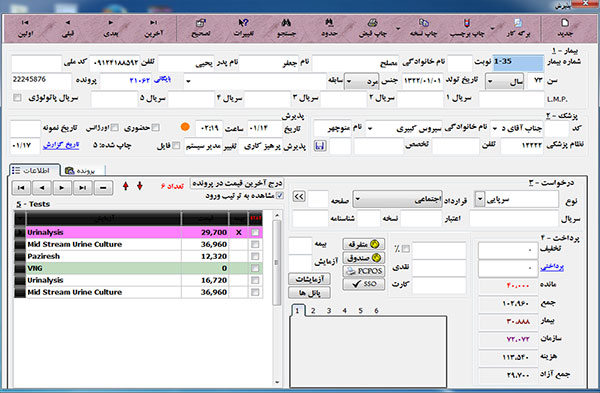Toggle the حضوری checkbox
Image resolution: width=600 pixels, height=393 pixels.
tap(155, 127)
